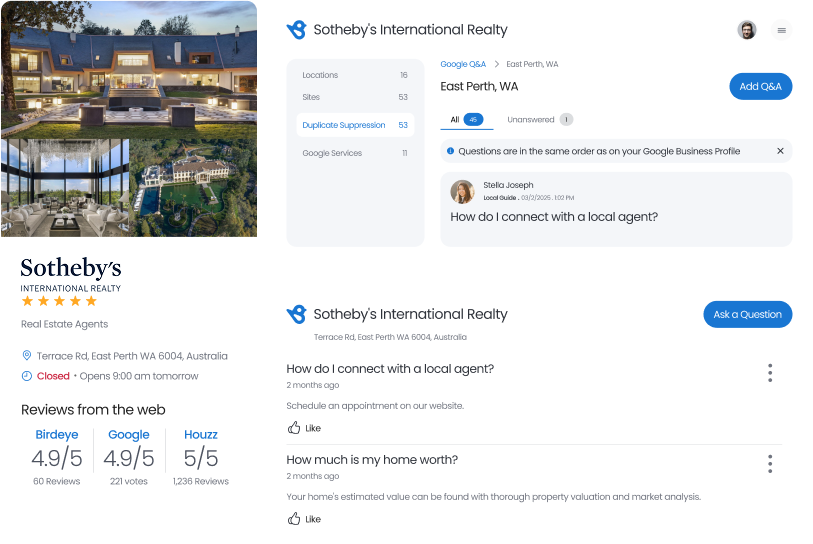Click the Stella Joseph question 'How do I connect with a local agent?'
This screenshot has width=813, height=544.
(x=554, y=217)
